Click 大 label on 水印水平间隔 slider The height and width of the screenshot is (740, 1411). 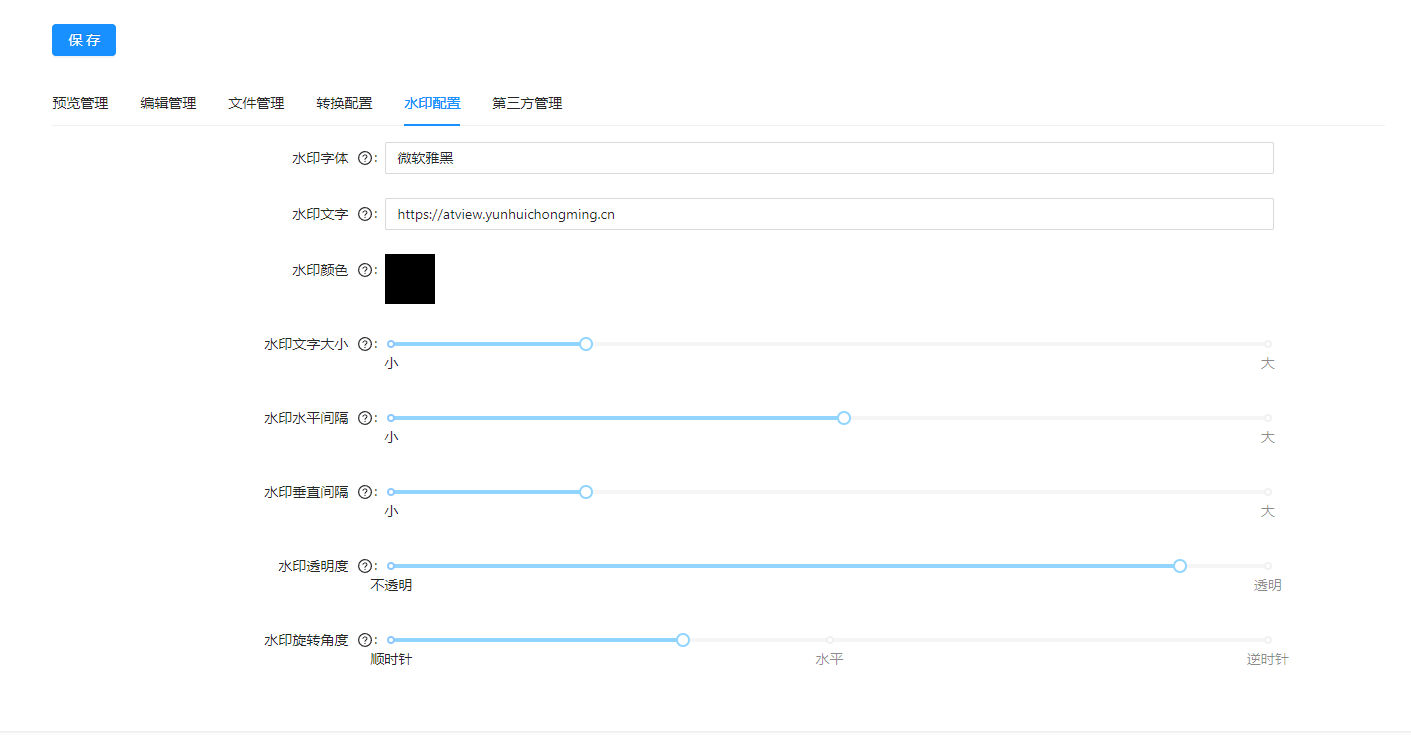click(x=1267, y=437)
